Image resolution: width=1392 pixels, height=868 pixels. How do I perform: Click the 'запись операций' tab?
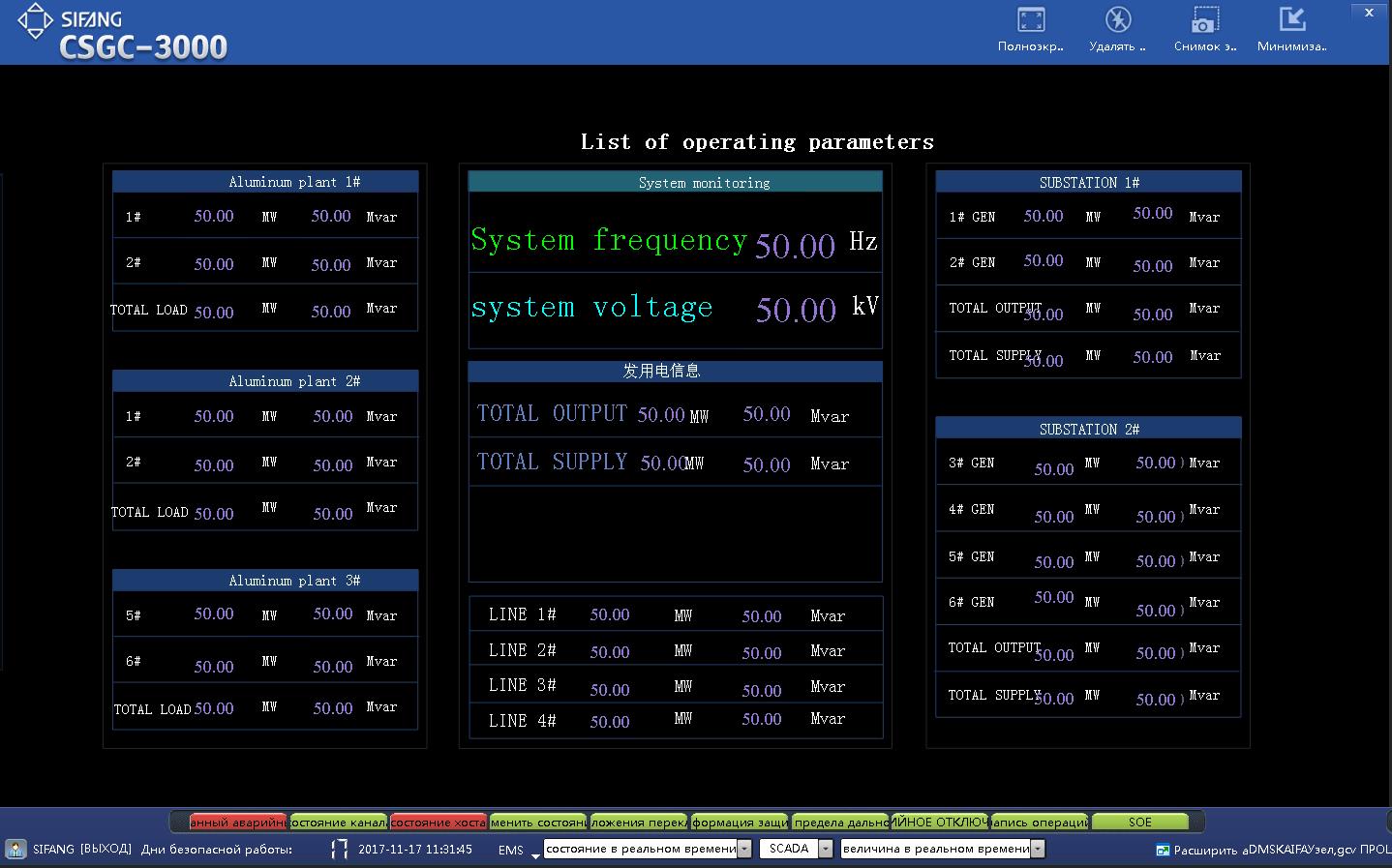pyautogui.click(x=1039, y=823)
